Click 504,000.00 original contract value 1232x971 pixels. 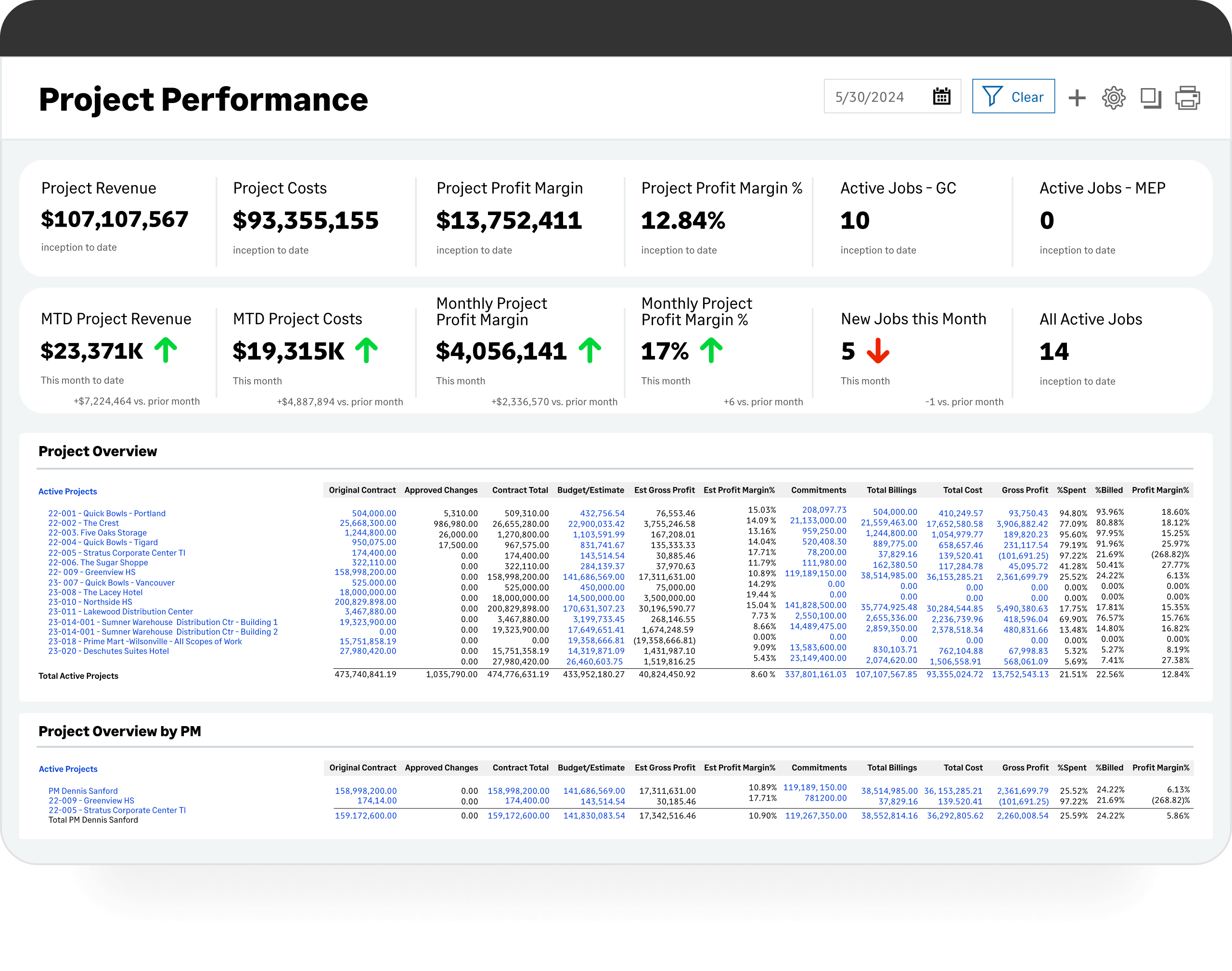(x=374, y=513)
